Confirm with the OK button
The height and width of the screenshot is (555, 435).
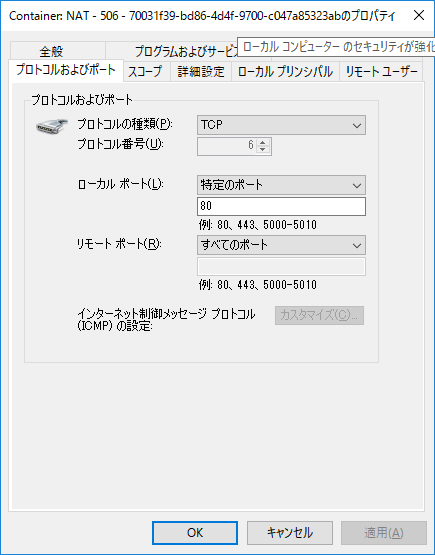tap(195, 533)
